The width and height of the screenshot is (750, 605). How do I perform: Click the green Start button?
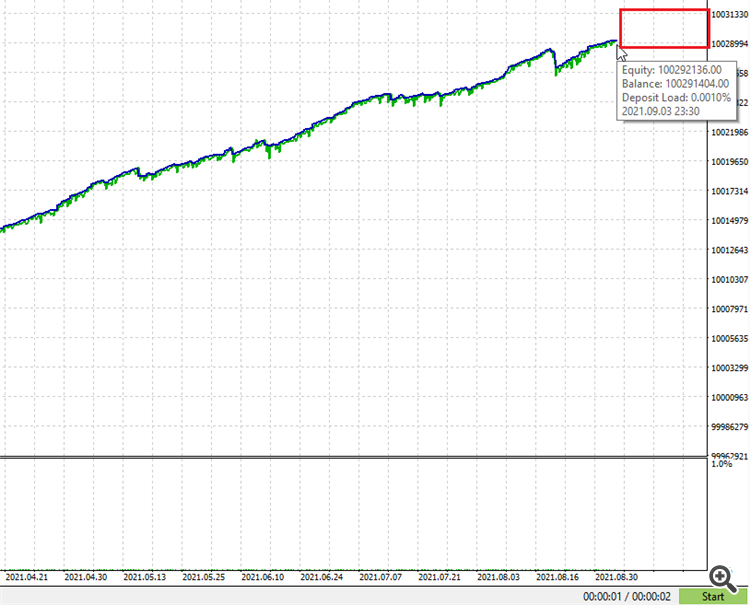714,596
